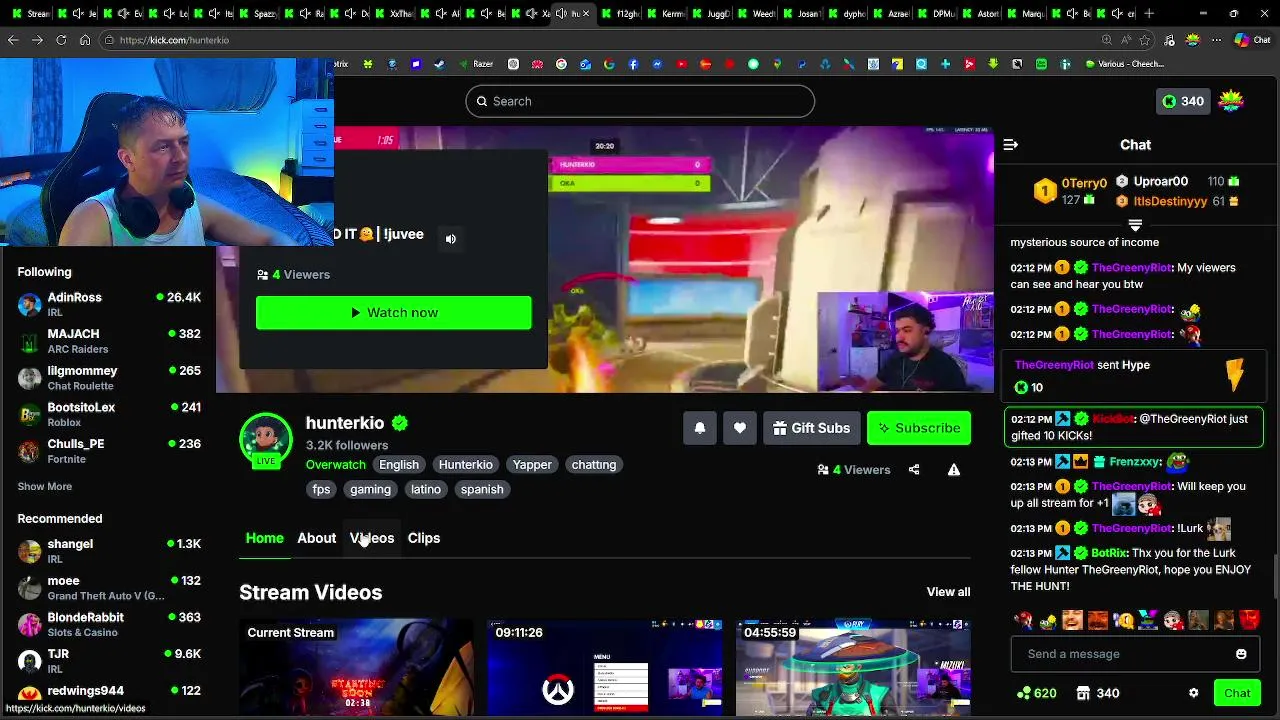This screenshot has width=1280, height=720.
Task: Expand Following list with Show More
Action: (45, 487)
